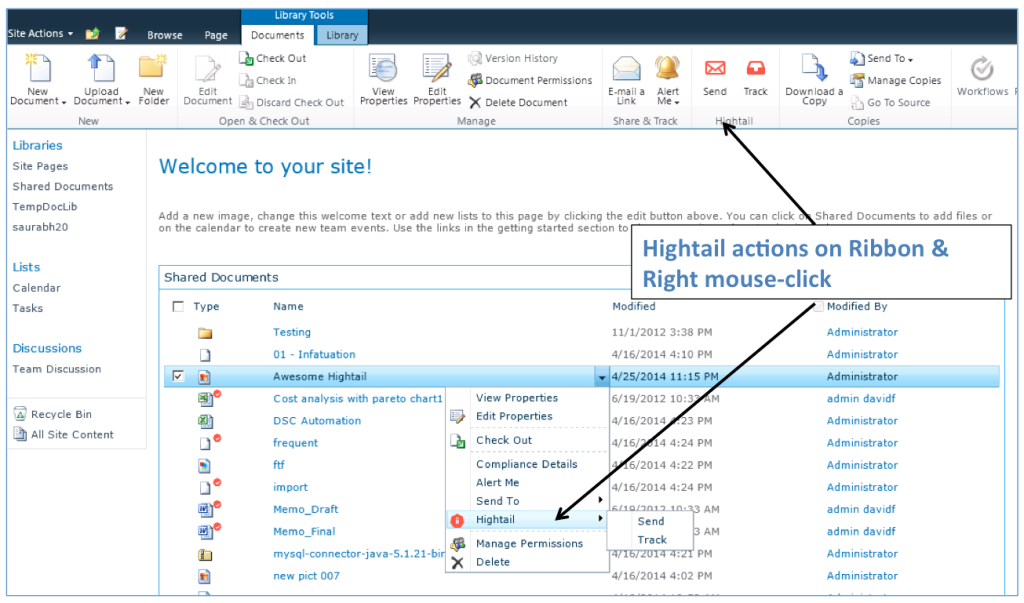Switch to the Page tab
Screen dimensions: 1024x603
216,35
